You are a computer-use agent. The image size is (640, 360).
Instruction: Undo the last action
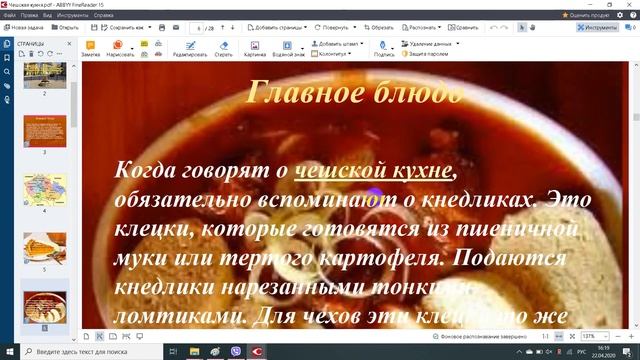(x=493, y=27)
